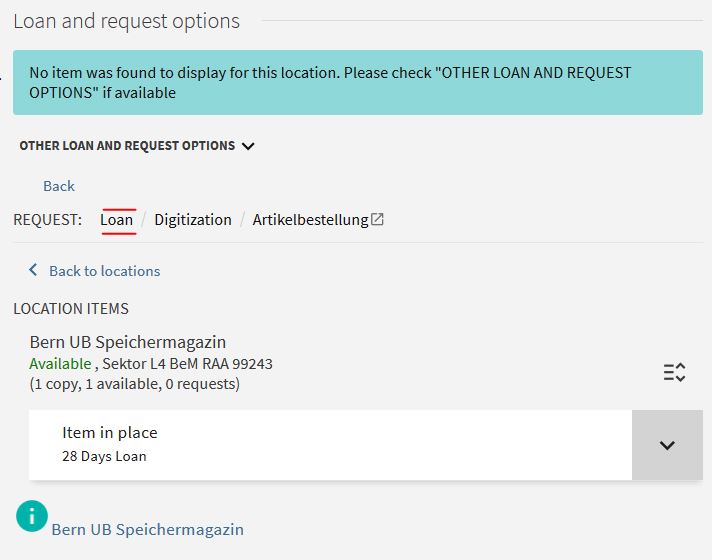Click the left arrow icon before Back to locations
712x560 pixels.
coord(33,270)
